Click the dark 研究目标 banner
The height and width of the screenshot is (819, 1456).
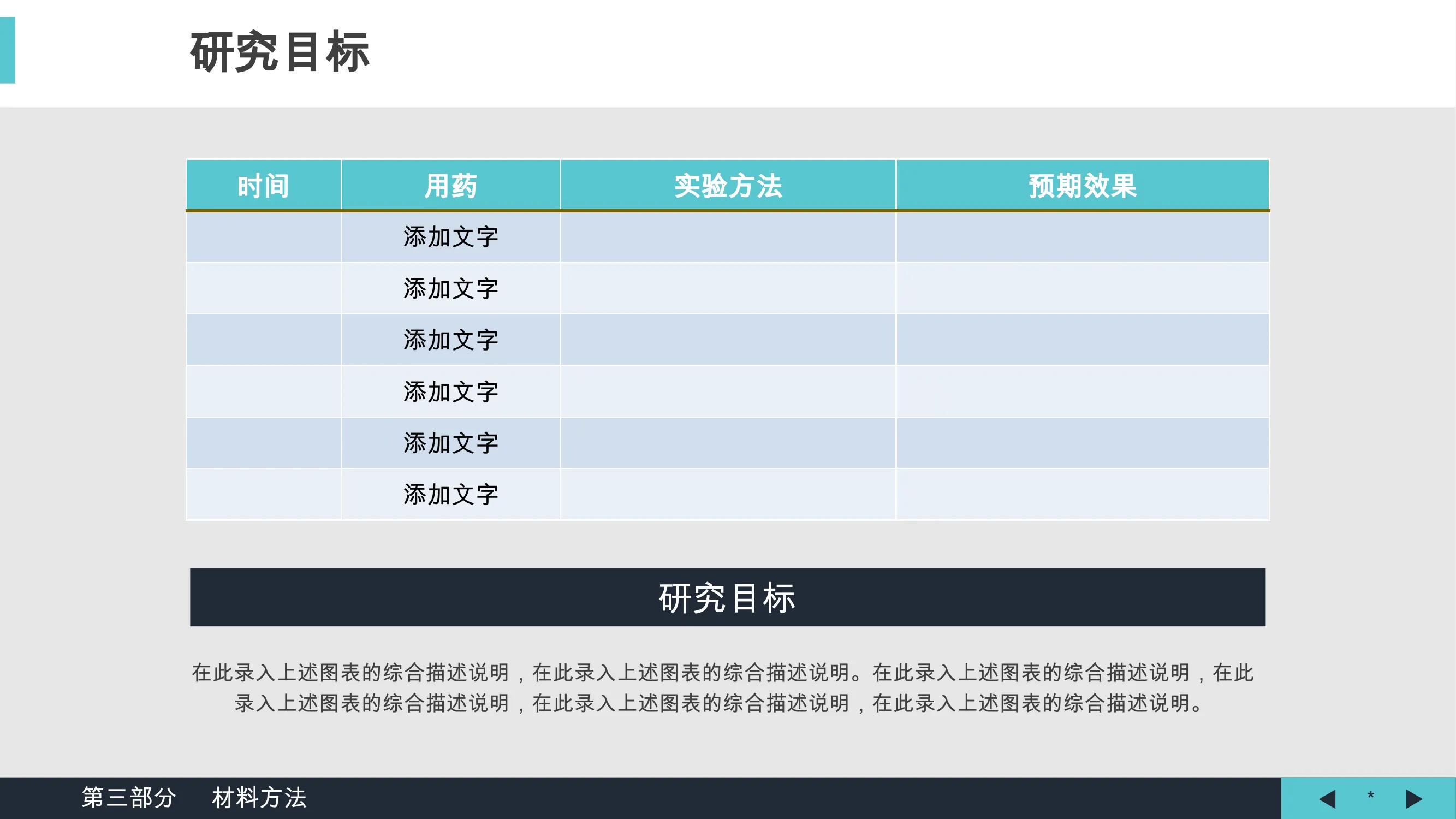(727, 597)
